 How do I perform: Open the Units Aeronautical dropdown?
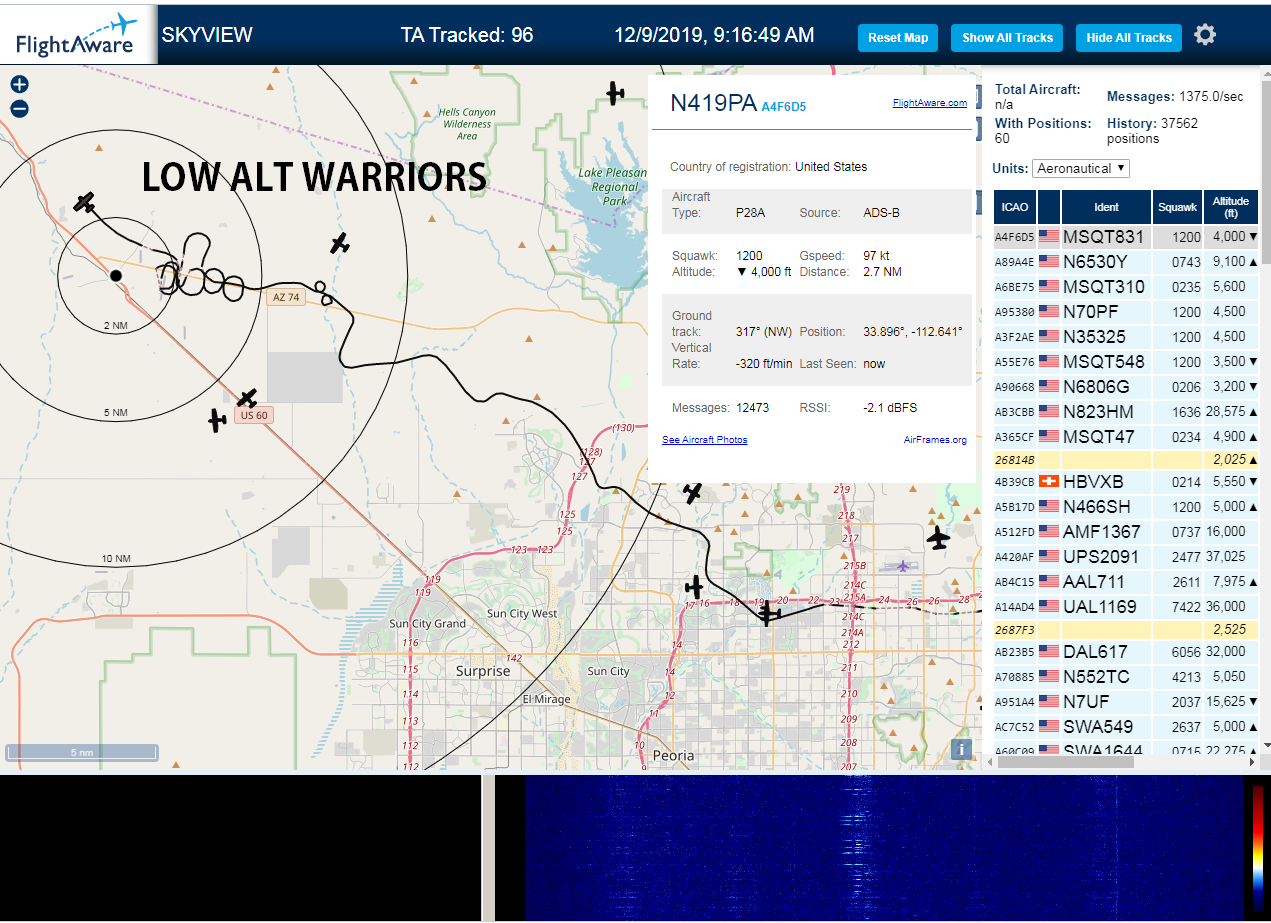pyautogui.click(x=1080, y=168)
